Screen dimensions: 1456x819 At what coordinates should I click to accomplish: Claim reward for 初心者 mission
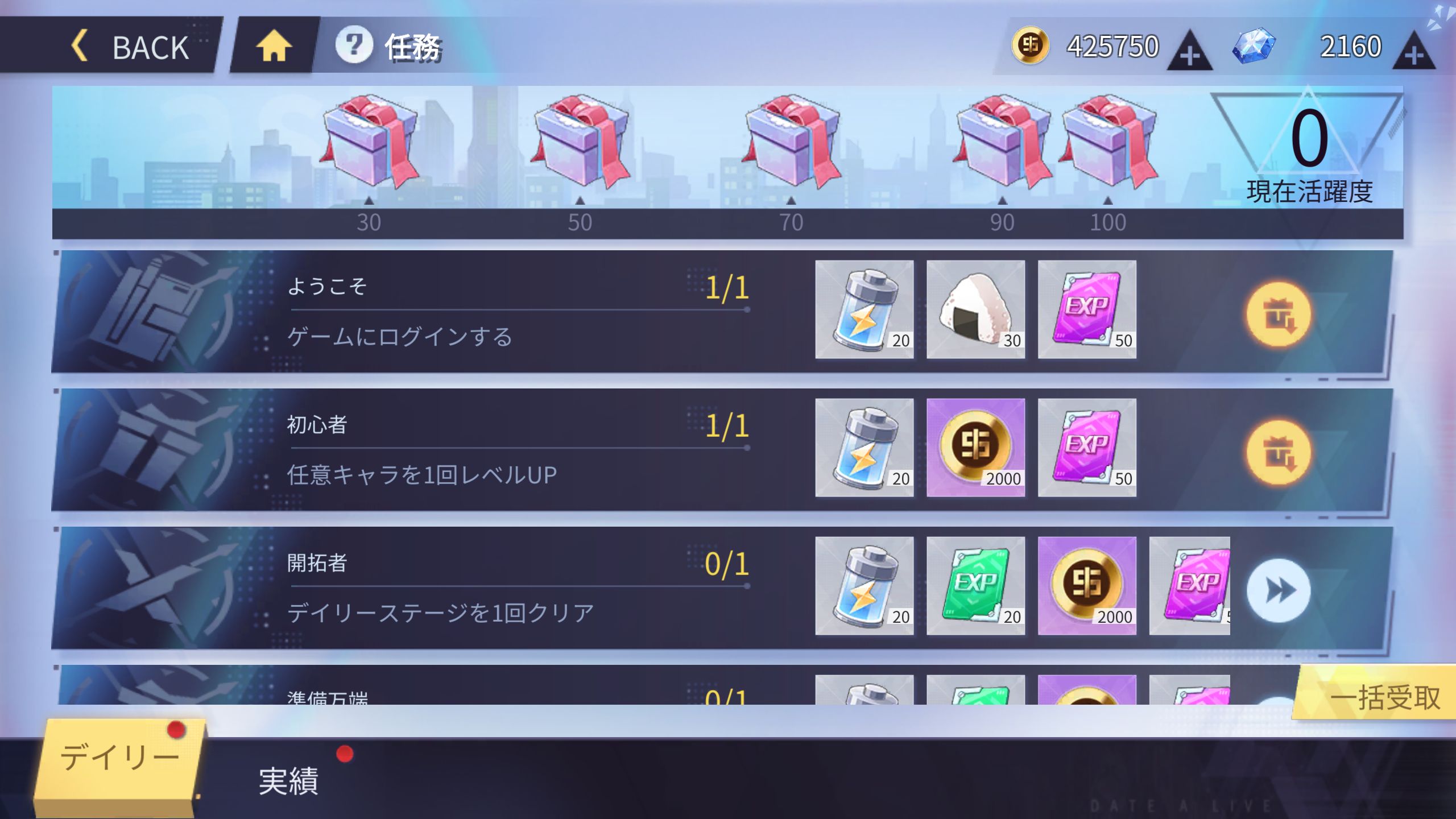[1278, 452]
